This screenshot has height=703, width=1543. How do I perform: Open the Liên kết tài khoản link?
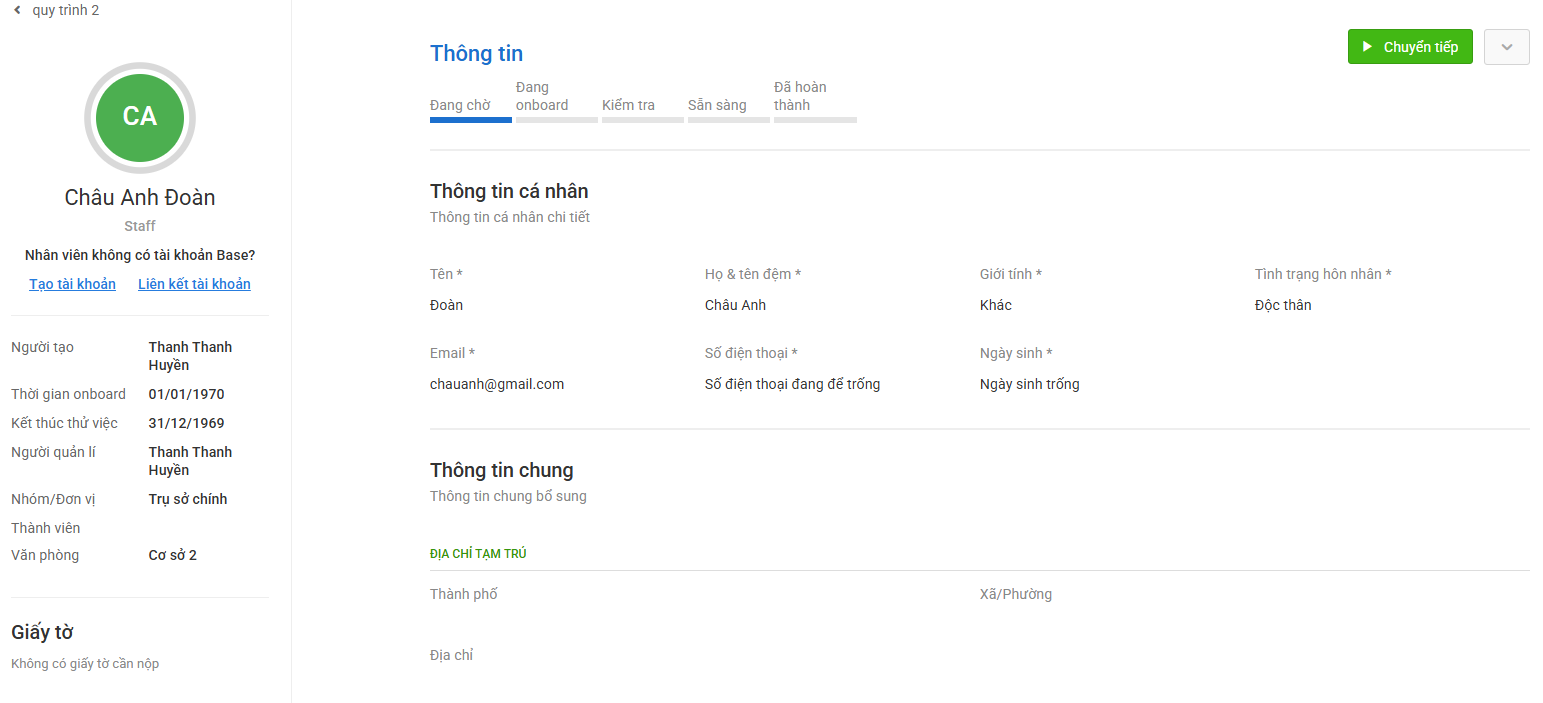pos(194,284)
